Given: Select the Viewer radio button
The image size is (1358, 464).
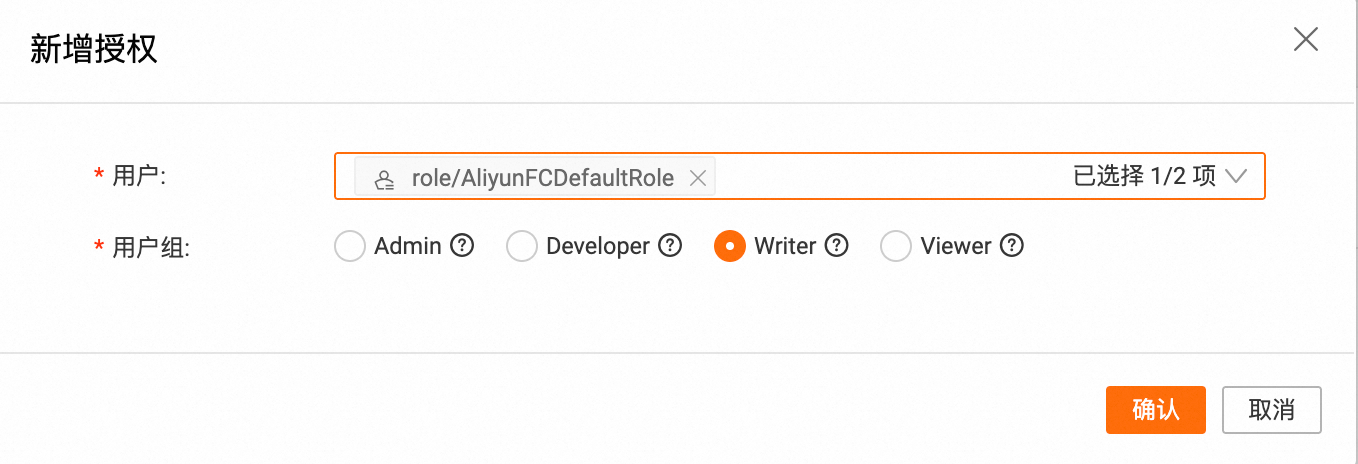Looking at the screenshot, I should [x=895, y=247].
